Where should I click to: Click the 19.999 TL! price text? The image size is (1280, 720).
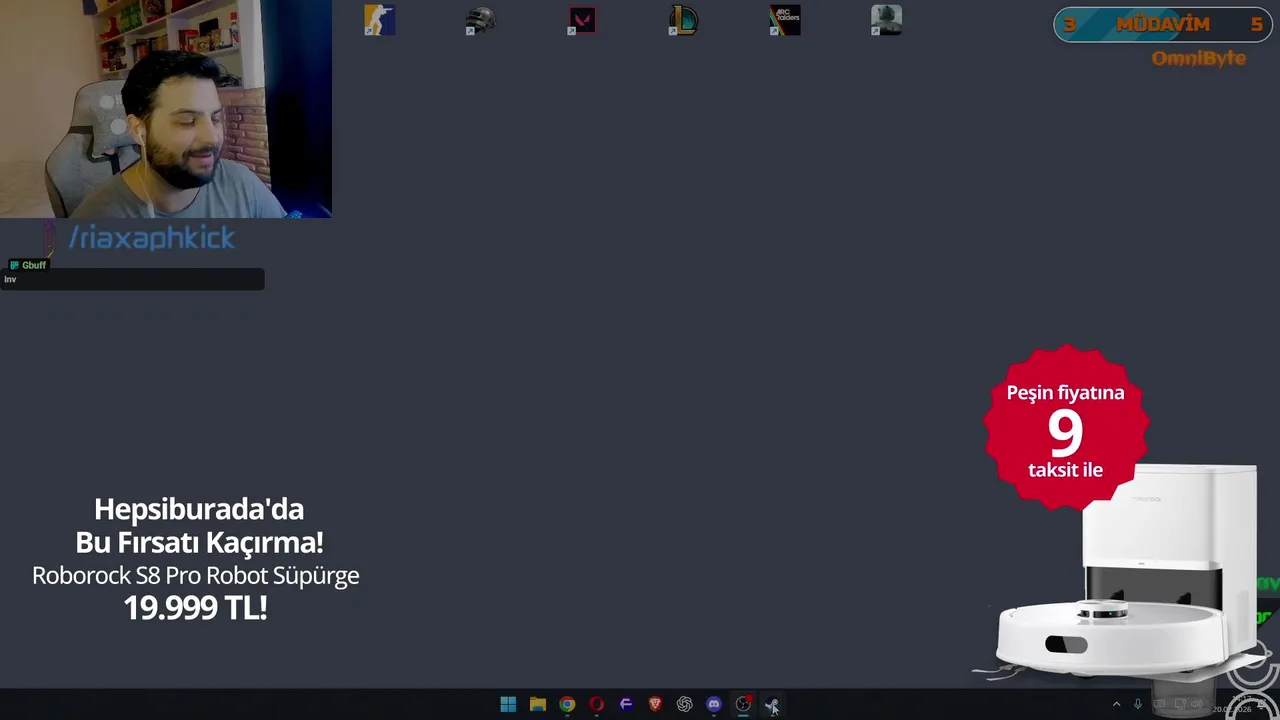195,608
